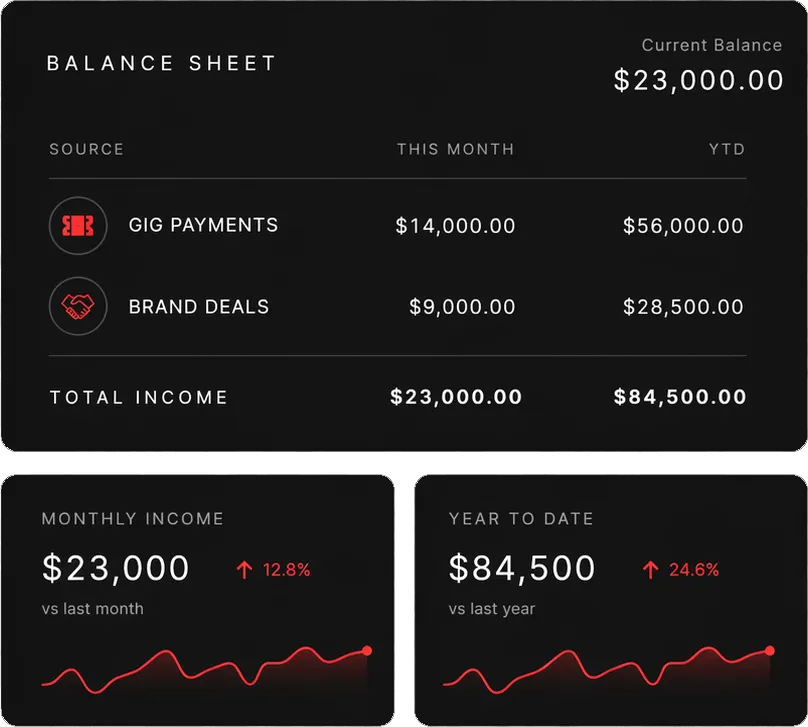Viewport: 808px width, 727px height.
Task: Select the BRAND DEALS row label
Action: pyautogui.click(x=199, y=306)
